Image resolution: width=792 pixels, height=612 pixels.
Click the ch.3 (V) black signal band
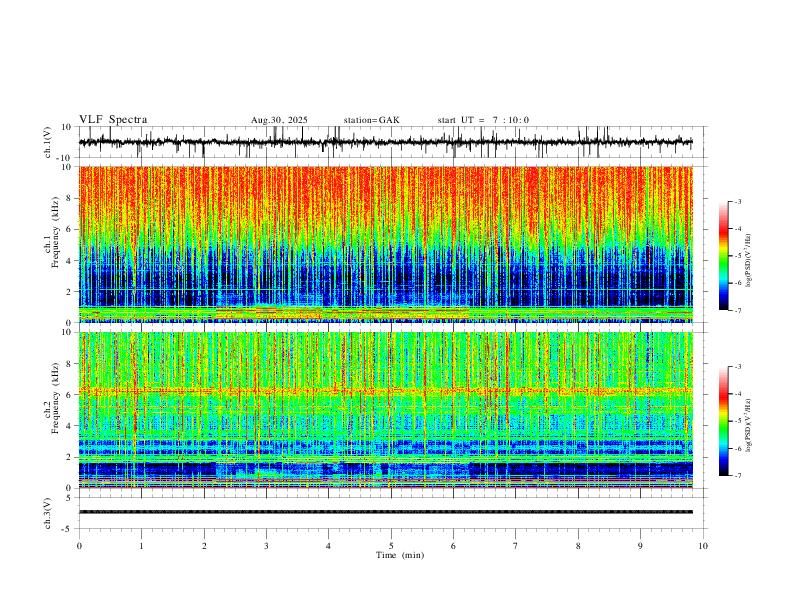coord(386,512)
